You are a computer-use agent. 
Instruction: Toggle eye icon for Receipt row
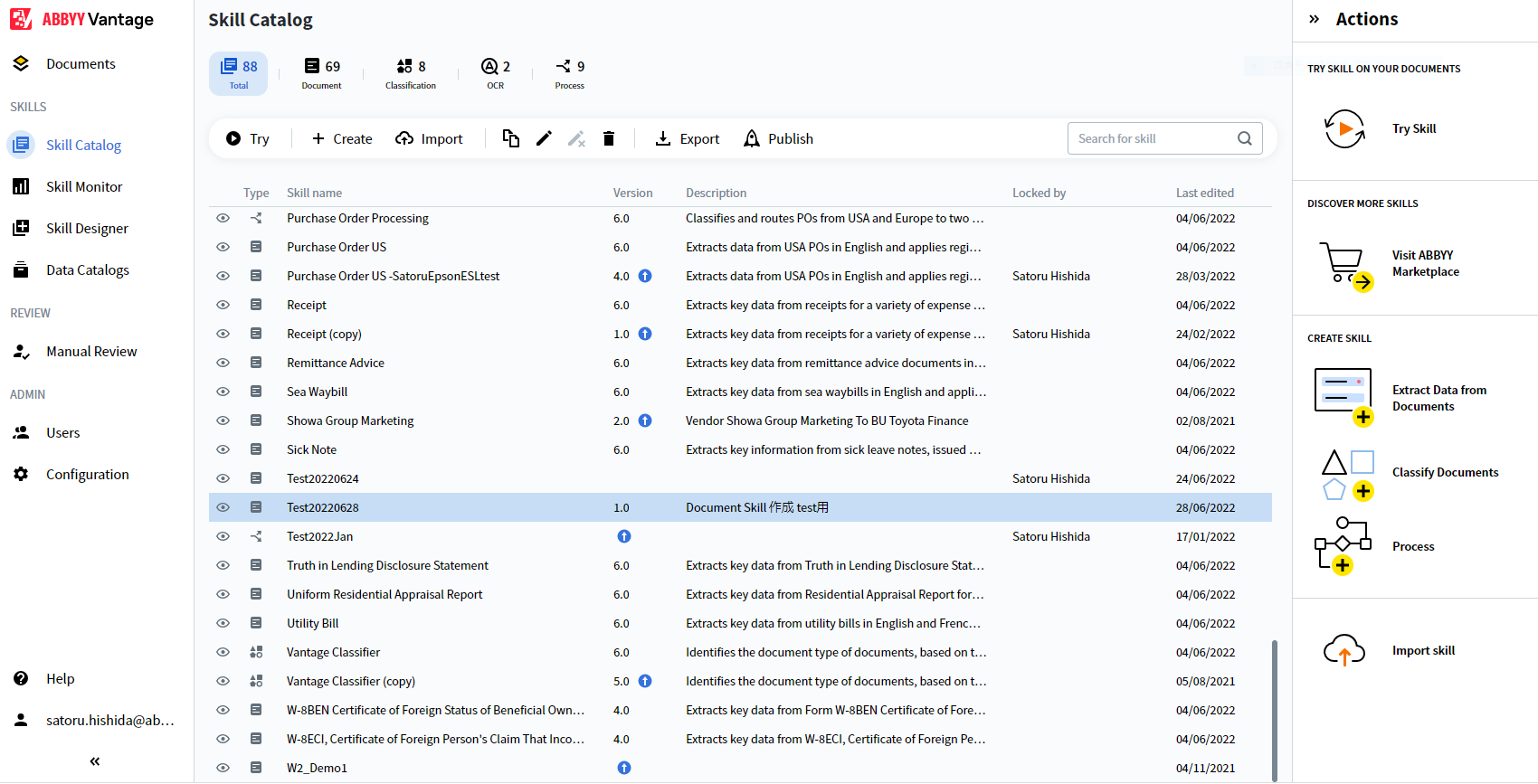click(x=223, y=305)
